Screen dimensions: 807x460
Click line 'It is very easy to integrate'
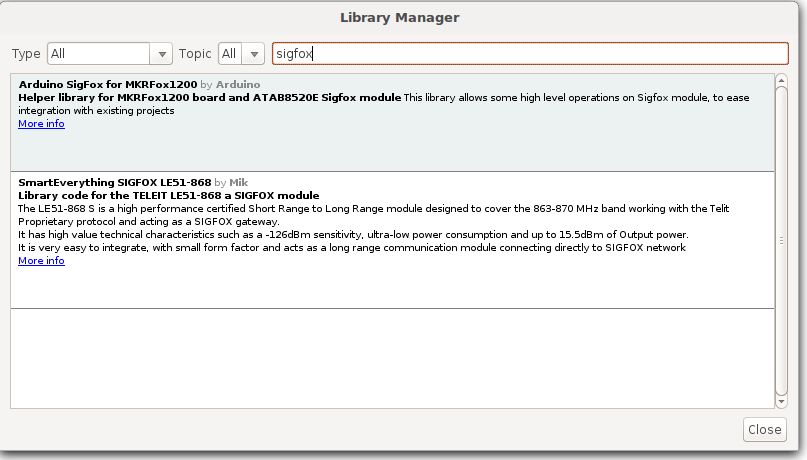(352, 247)
